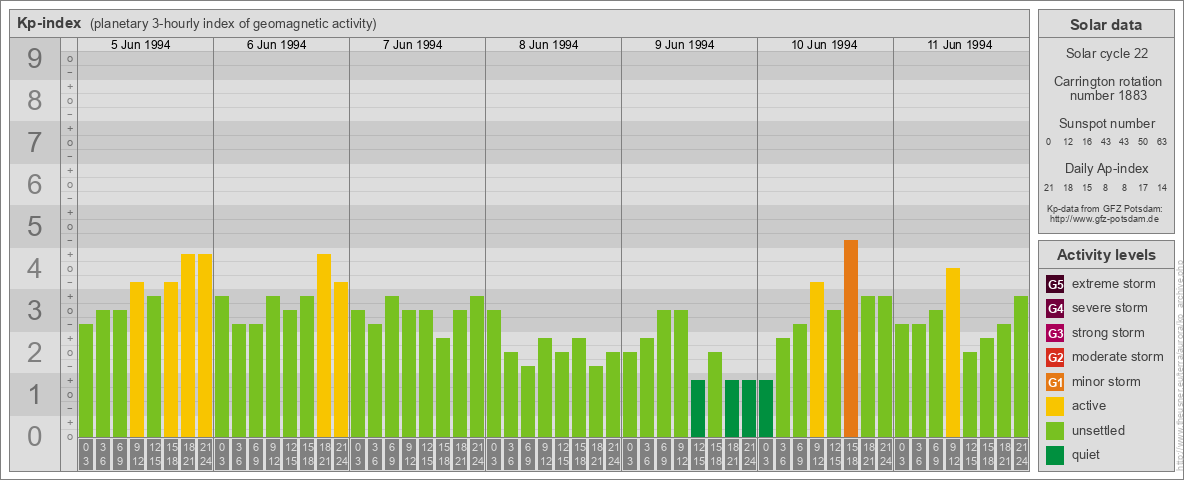The width and height of the screenshot is (1184, 480).
Task: Click the Kp-index chart title
Action: (x=49, y=23)
